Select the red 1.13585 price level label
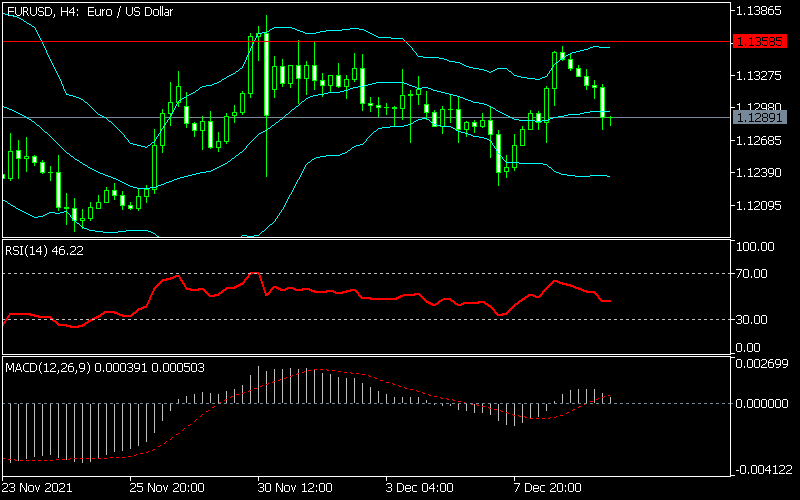The image size is (800, 500). click(x=760, y=42)
